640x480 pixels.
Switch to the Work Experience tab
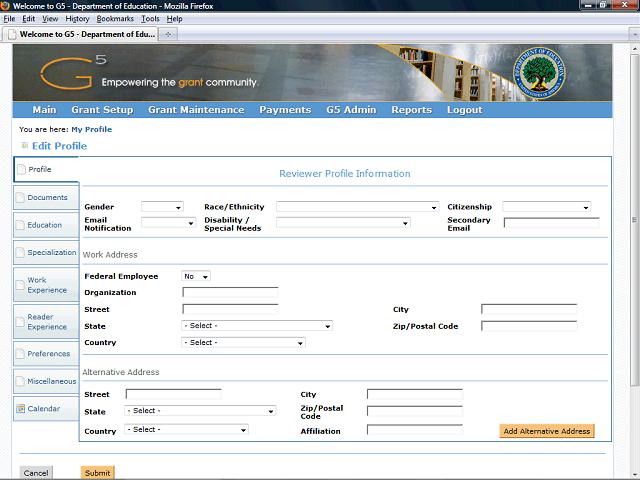tap(46, 286)
